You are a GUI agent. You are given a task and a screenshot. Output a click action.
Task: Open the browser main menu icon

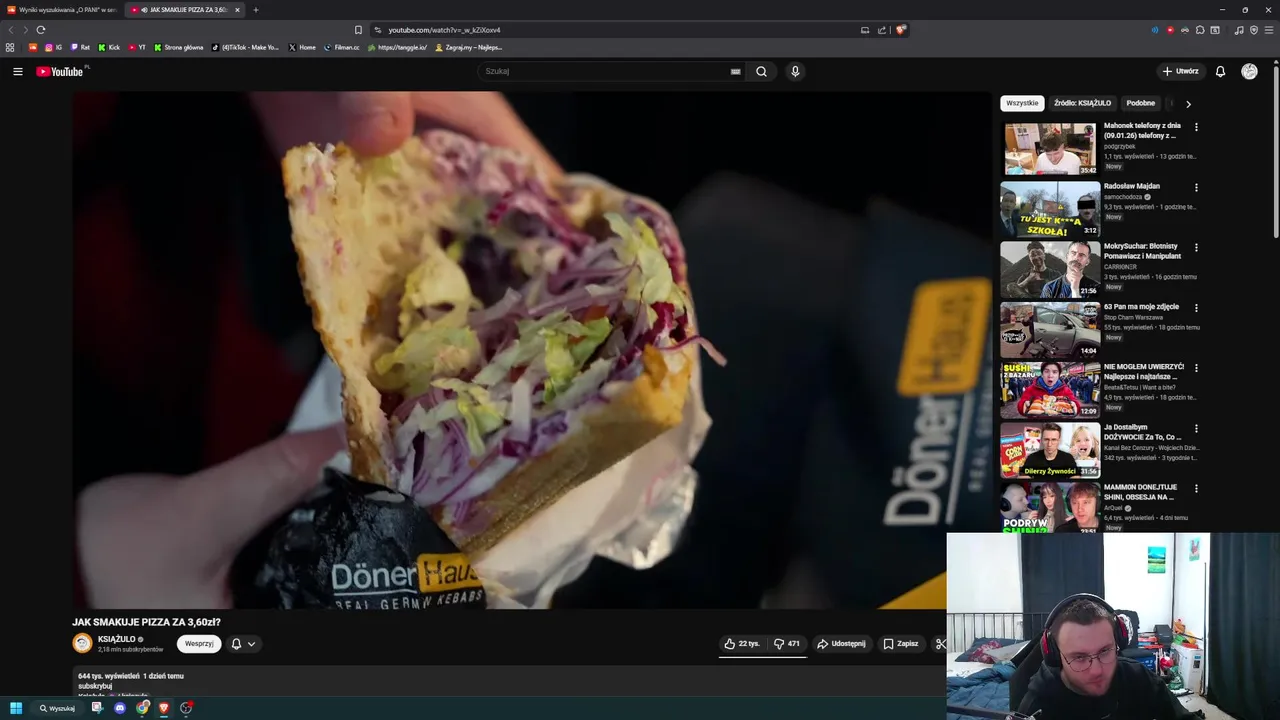(x=1269, y=30)
